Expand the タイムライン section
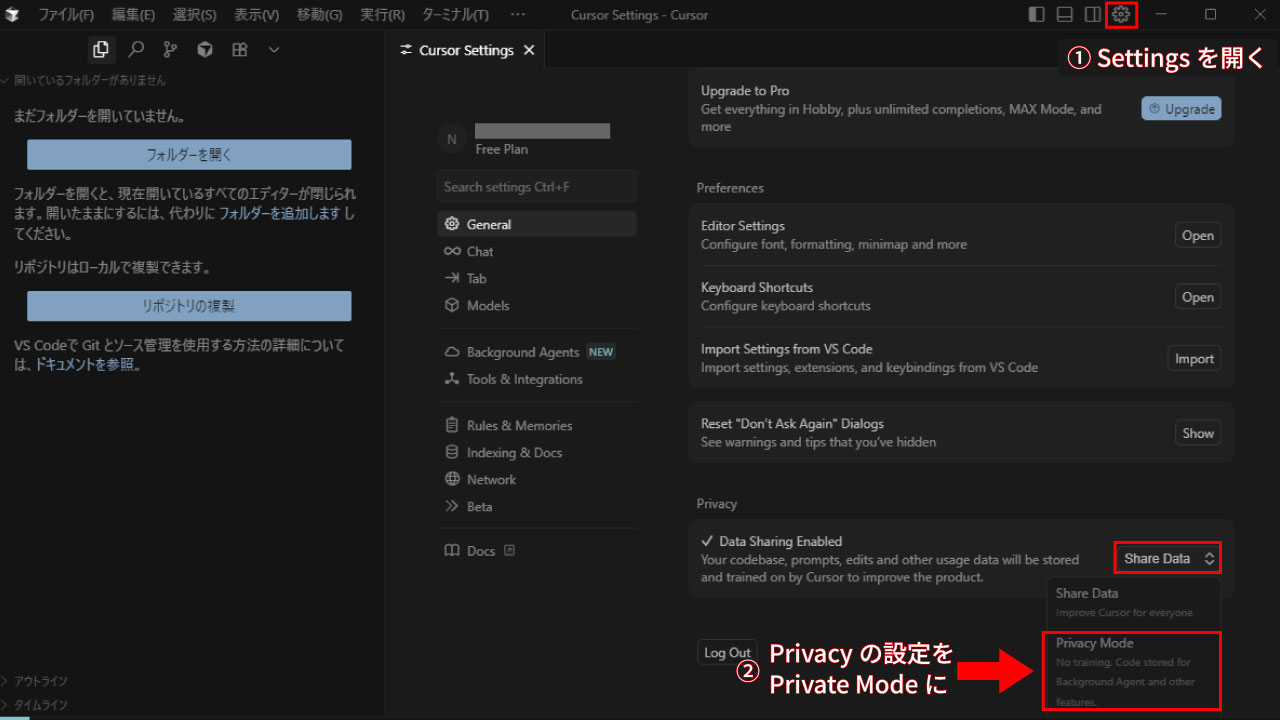Viewport: 1280px width, 720px height. (x=34, y=704)
